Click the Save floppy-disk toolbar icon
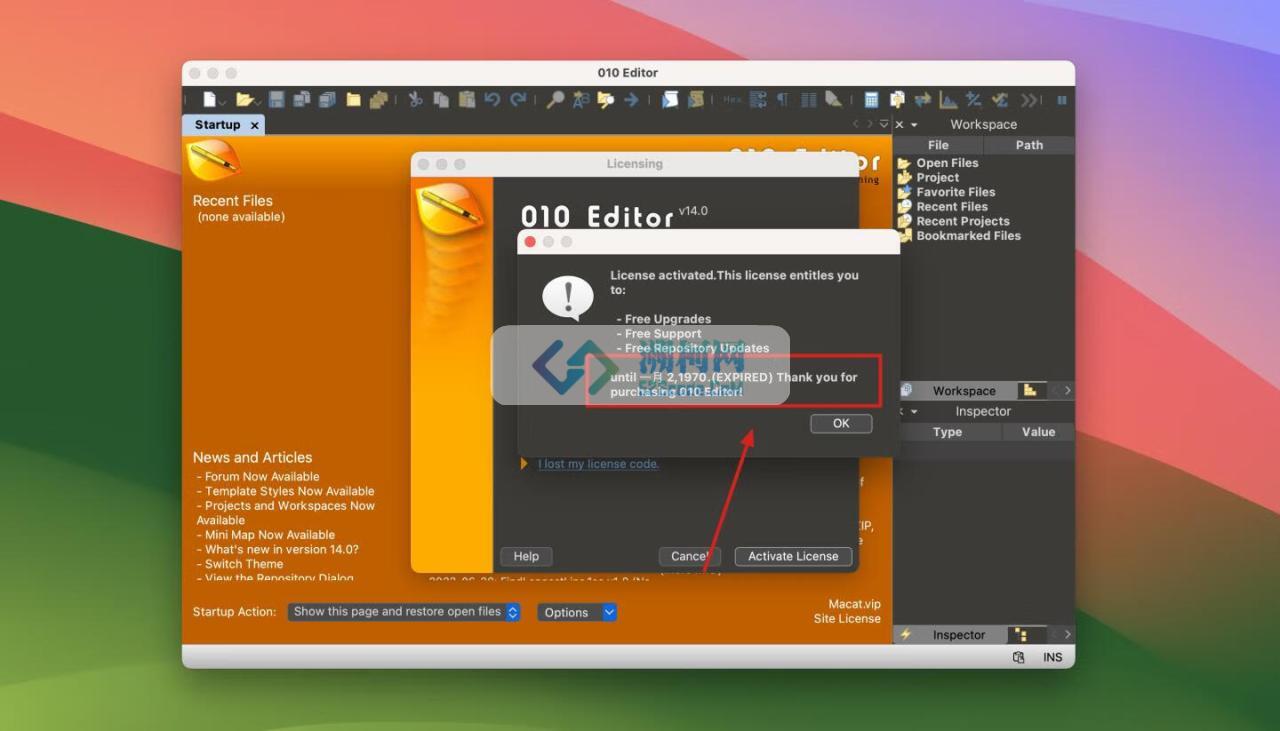The height and width of the screenshot is (731, 1280). [x=276, y=99]
